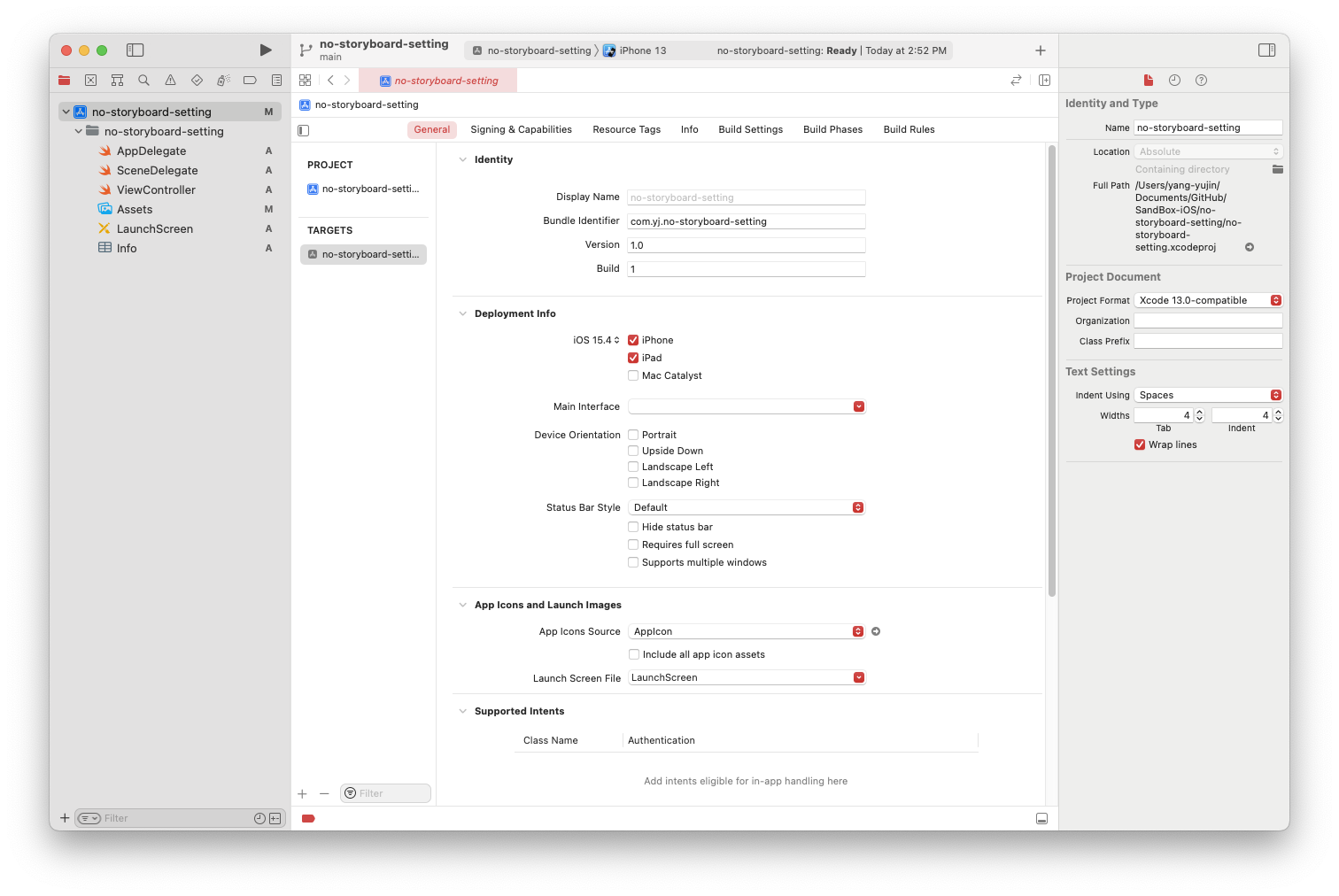Screen dimensions: 1339x896
Task: Collapse the Identity section
Action: click(462, 159)
